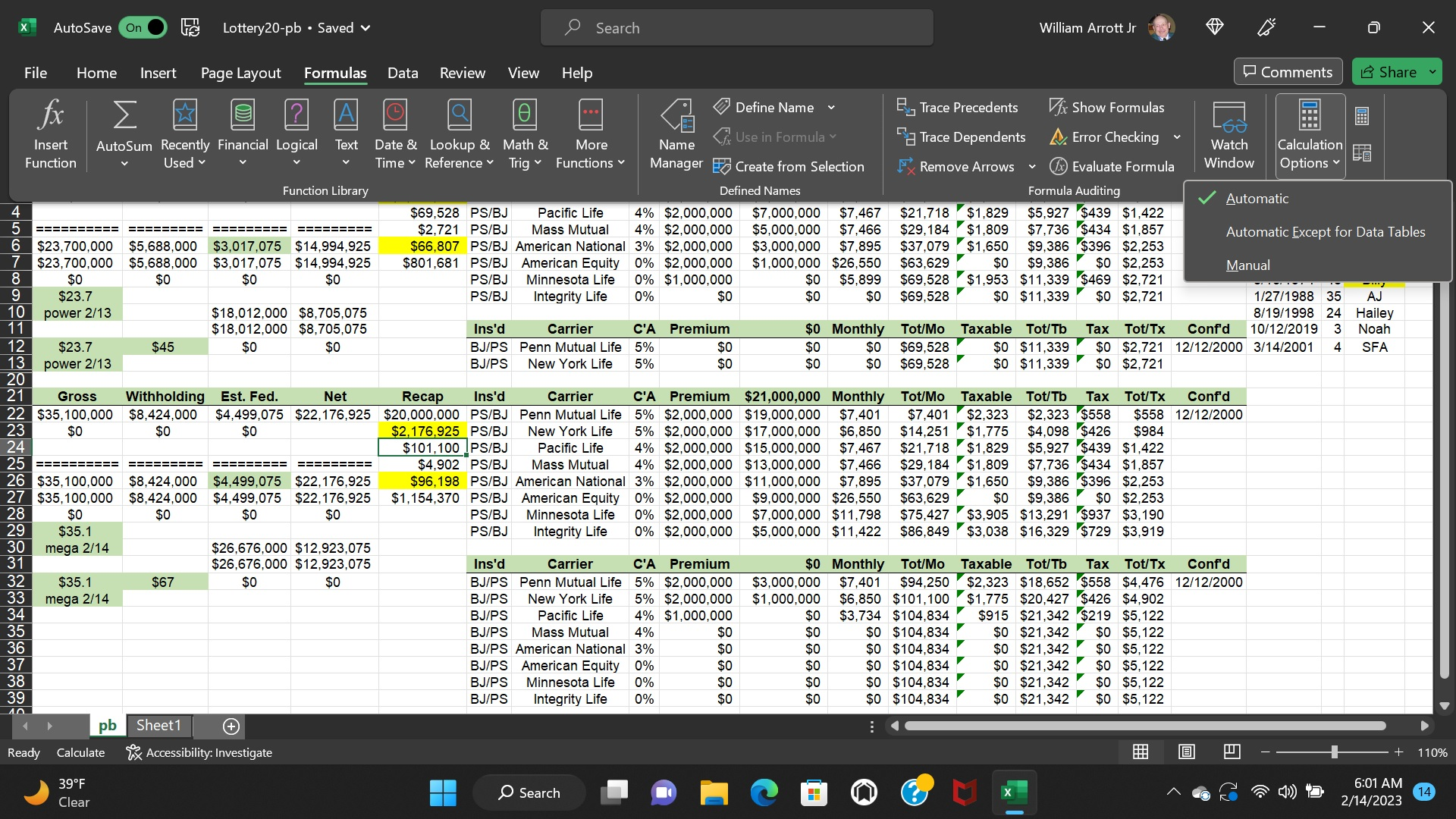Click the Share button

click(1389, 72)
